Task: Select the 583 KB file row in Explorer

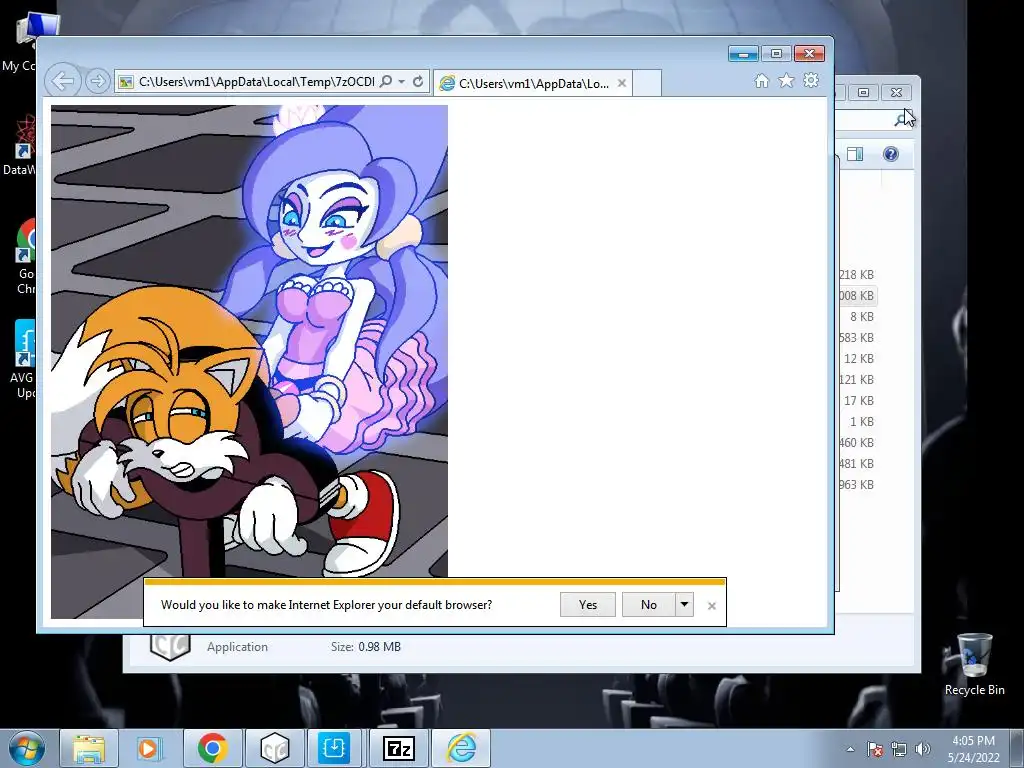Action: 856,338
